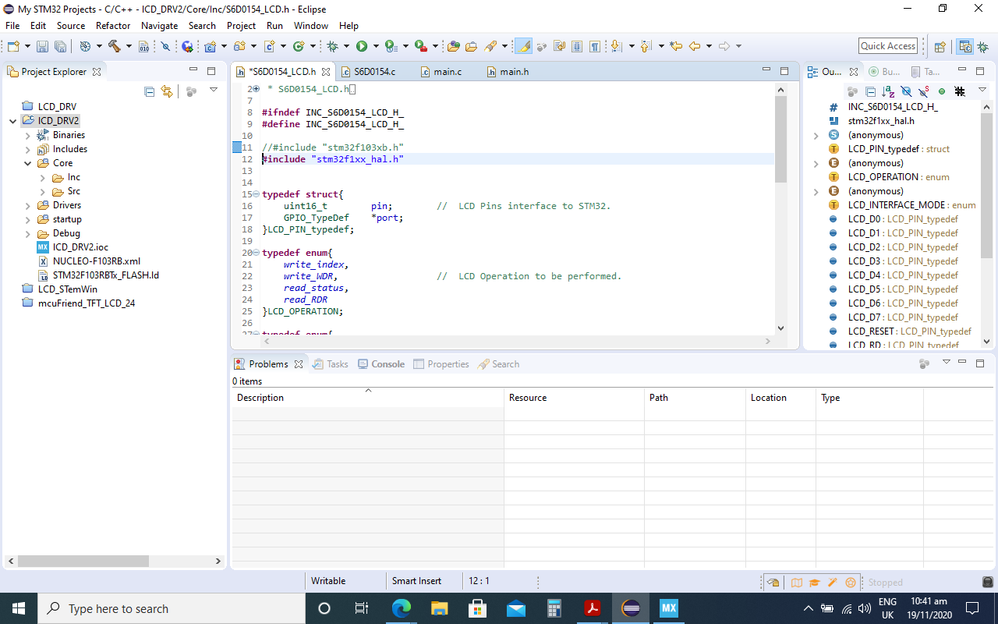Click the hammer Build icon
Screen dimensions: 998x624
click(x=115, y=46)
